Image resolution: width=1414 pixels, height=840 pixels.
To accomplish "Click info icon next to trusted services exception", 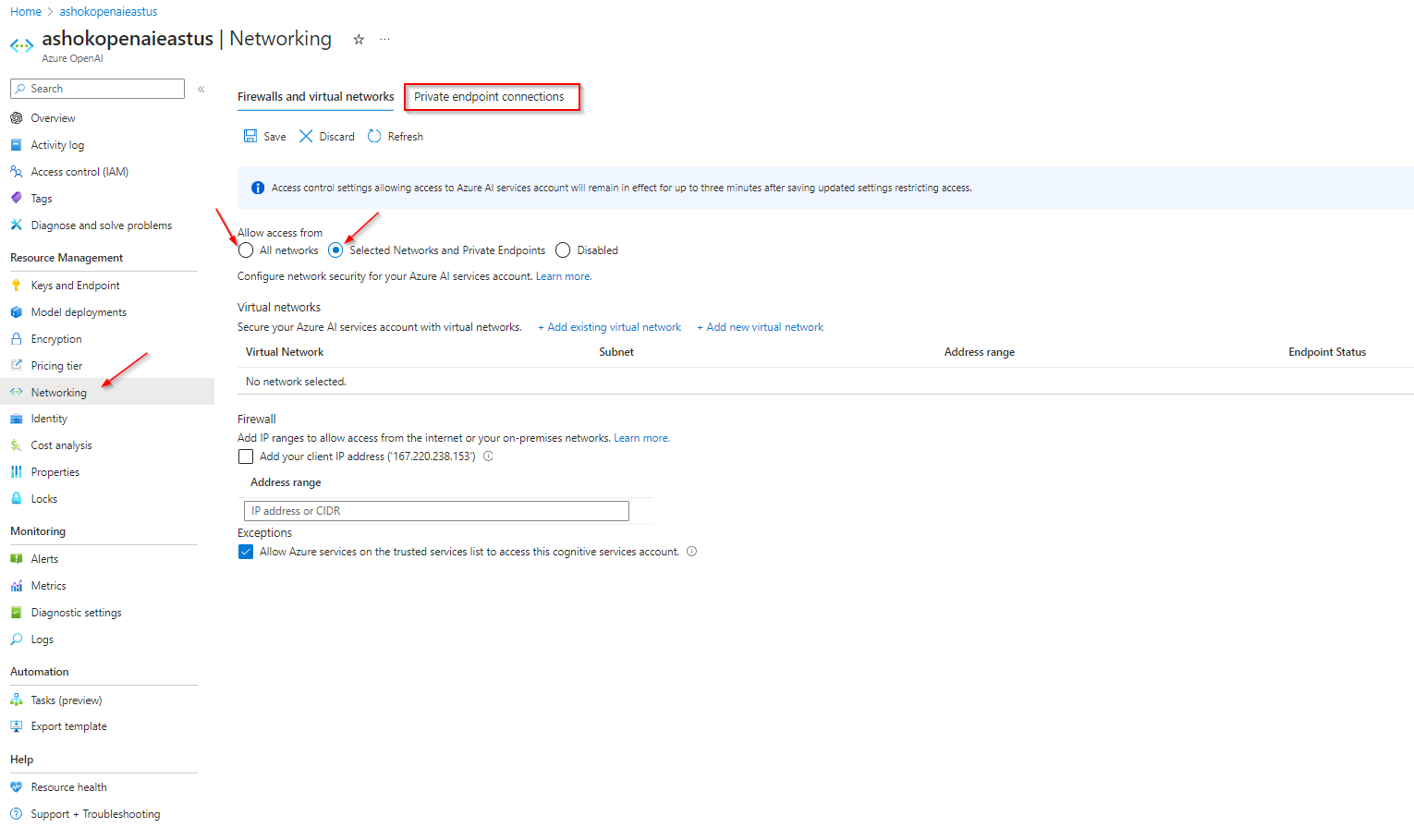I will [x=691, y=552].
